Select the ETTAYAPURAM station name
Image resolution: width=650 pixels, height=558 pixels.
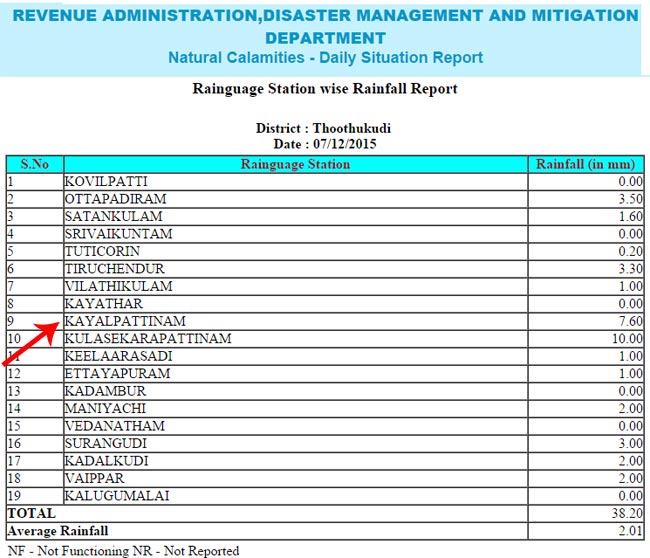click(117, 374)
